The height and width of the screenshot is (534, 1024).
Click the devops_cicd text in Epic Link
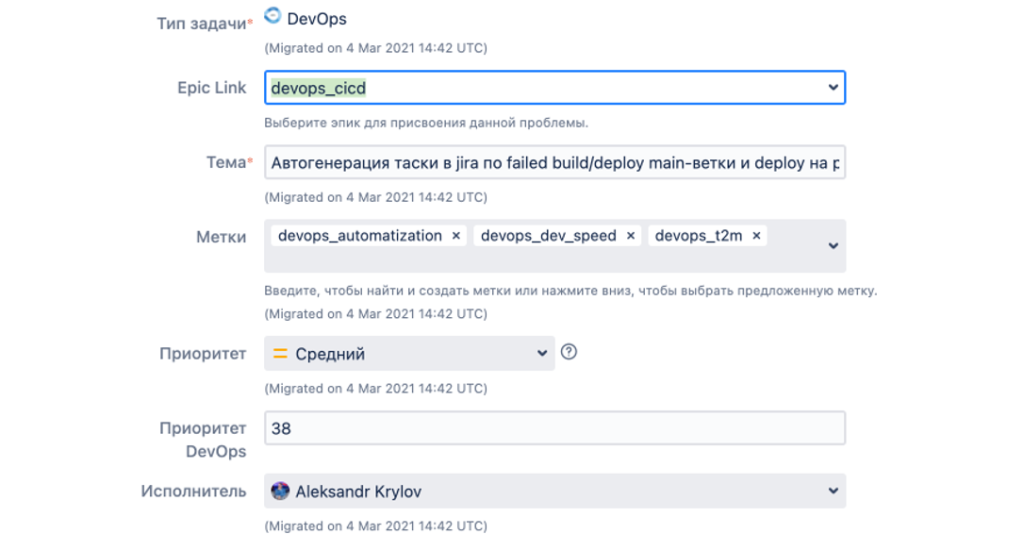pyautogui.click(x=319, y=88)
